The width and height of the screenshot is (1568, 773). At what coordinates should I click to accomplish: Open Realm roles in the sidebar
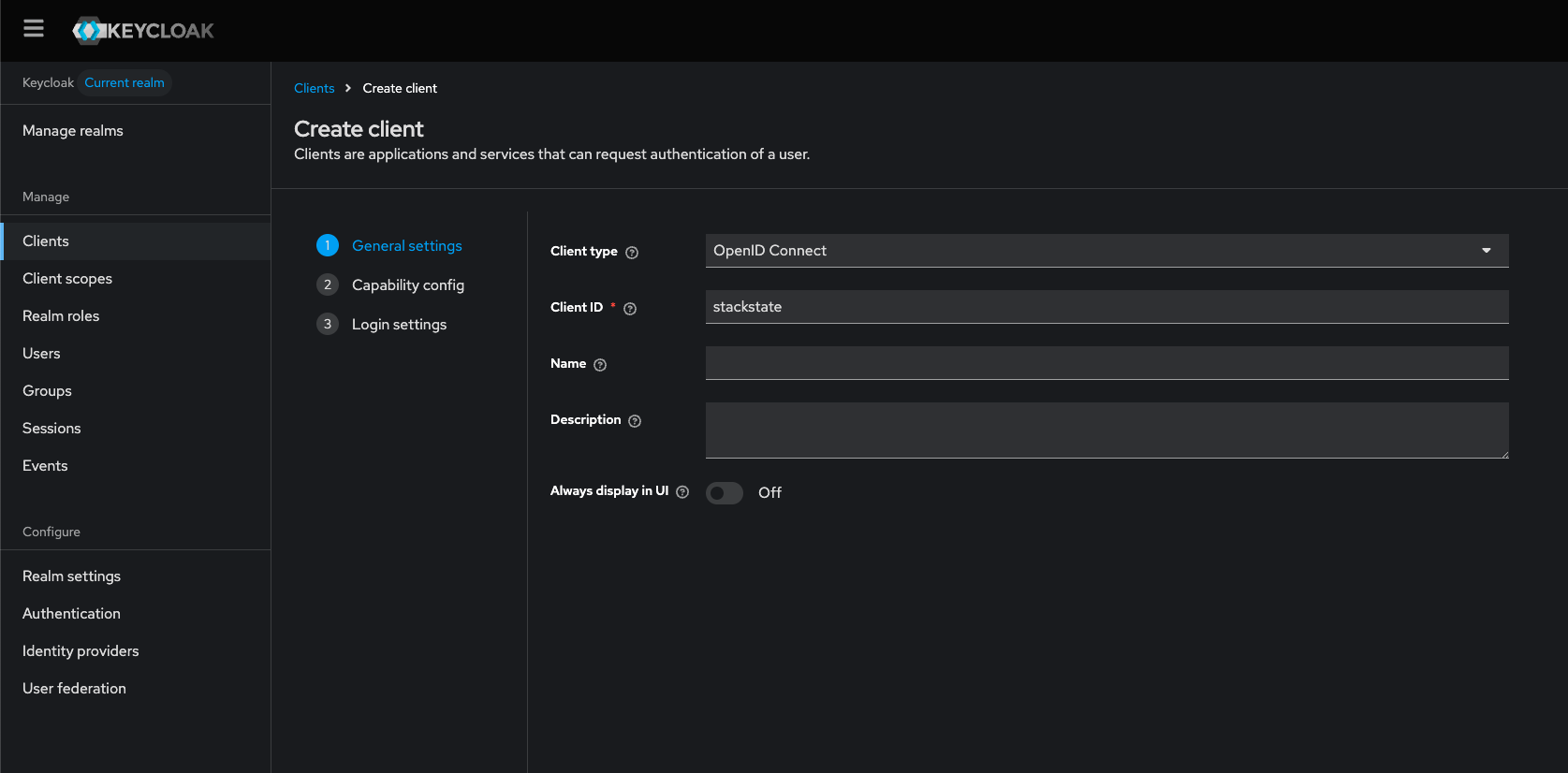point(136,316)
